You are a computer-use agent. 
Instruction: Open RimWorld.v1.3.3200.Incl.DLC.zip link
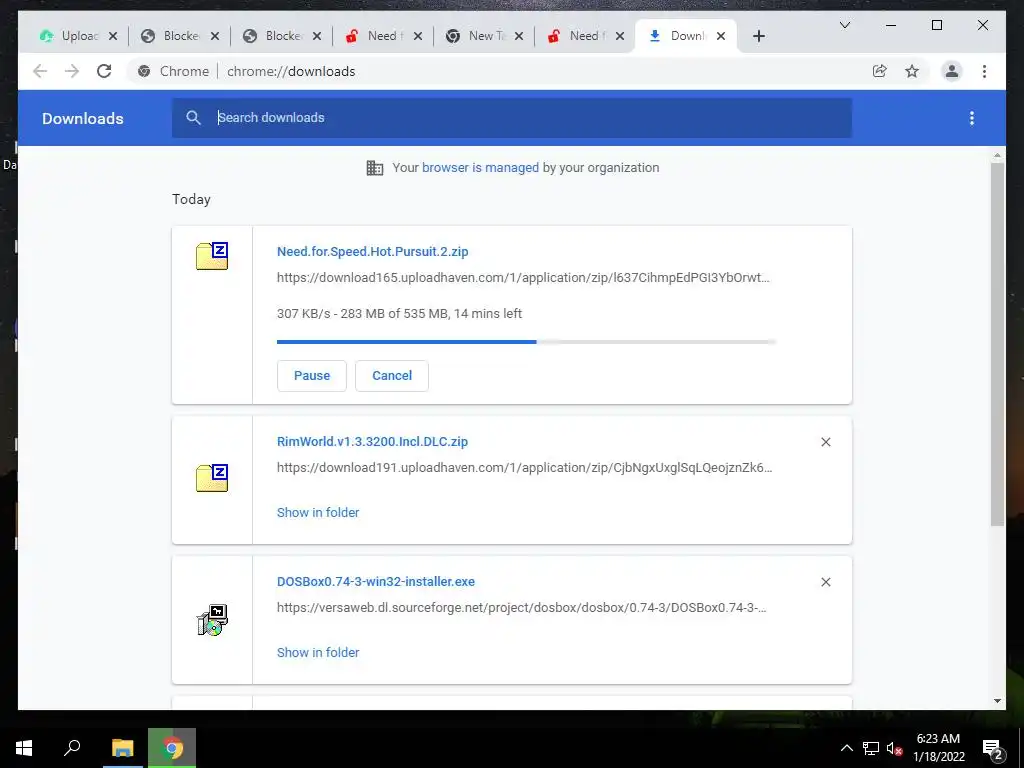point(372,441)
